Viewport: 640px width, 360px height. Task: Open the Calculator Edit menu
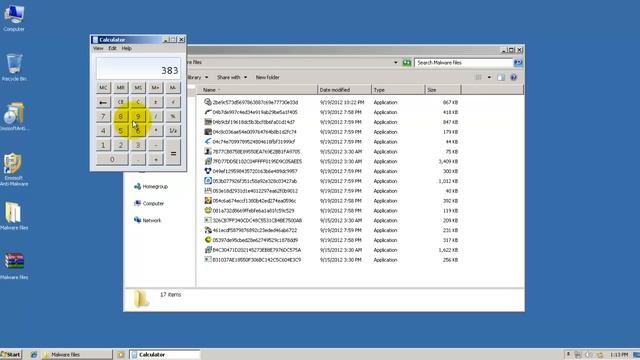[x=112, y=48]
